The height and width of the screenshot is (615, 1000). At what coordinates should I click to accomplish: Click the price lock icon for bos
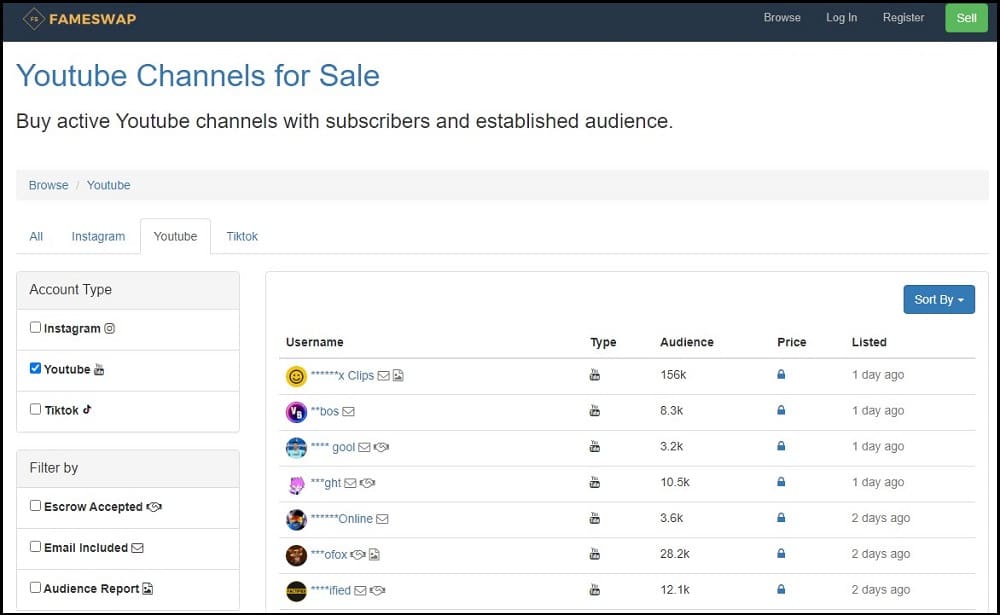pos(781,410)
